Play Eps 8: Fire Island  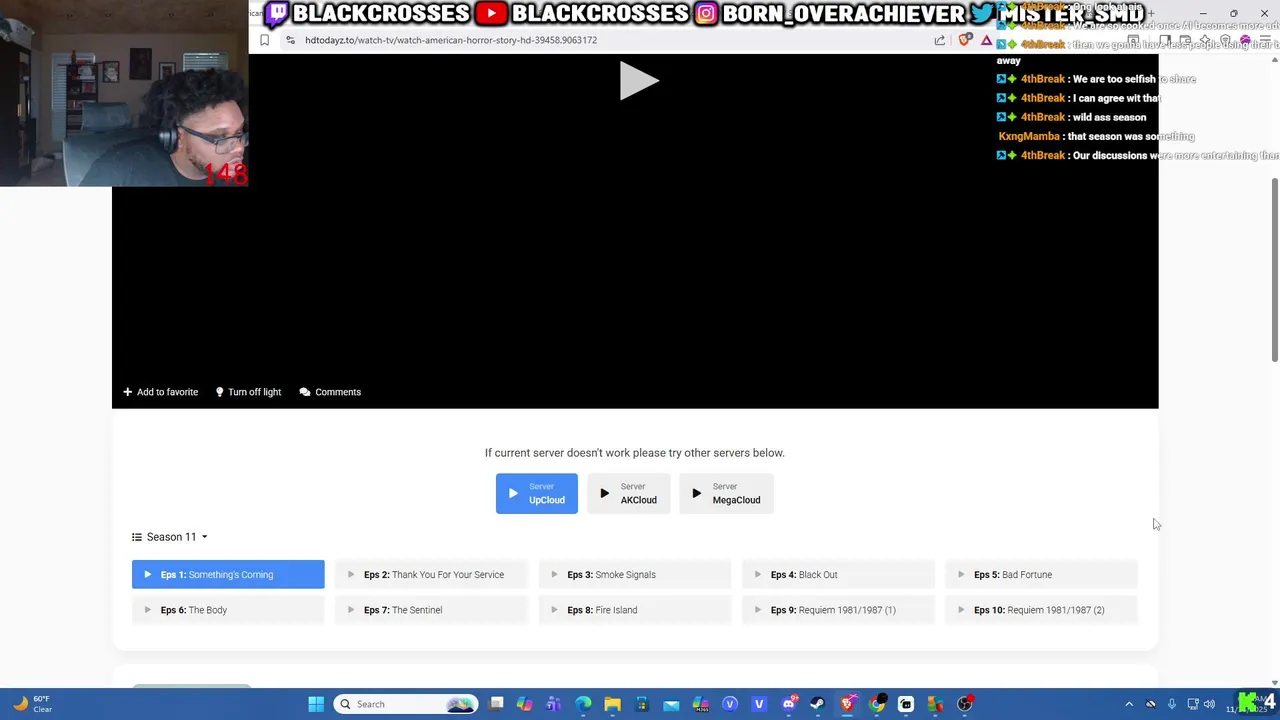point(635,610)
